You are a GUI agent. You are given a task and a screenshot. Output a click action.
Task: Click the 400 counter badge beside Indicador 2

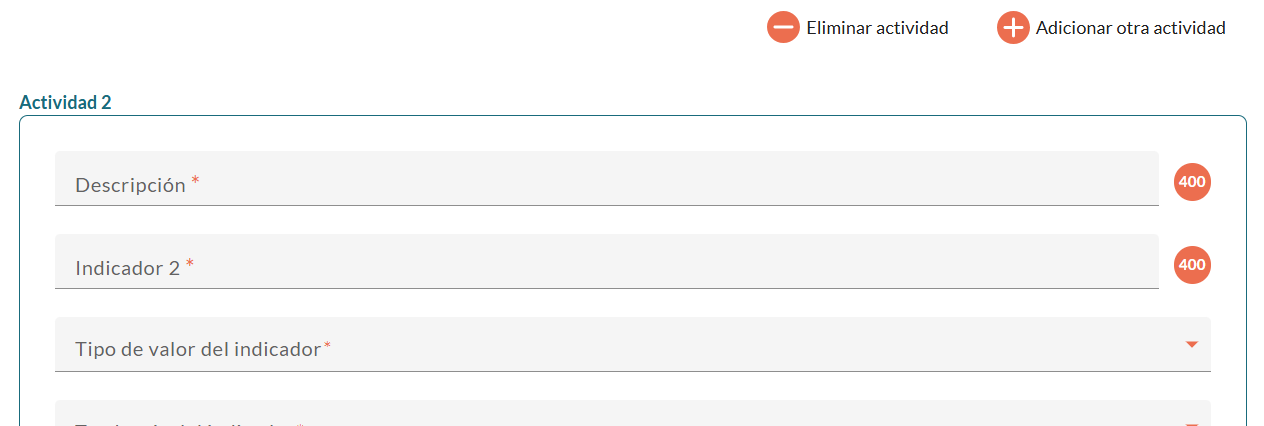coord(1192,265)
